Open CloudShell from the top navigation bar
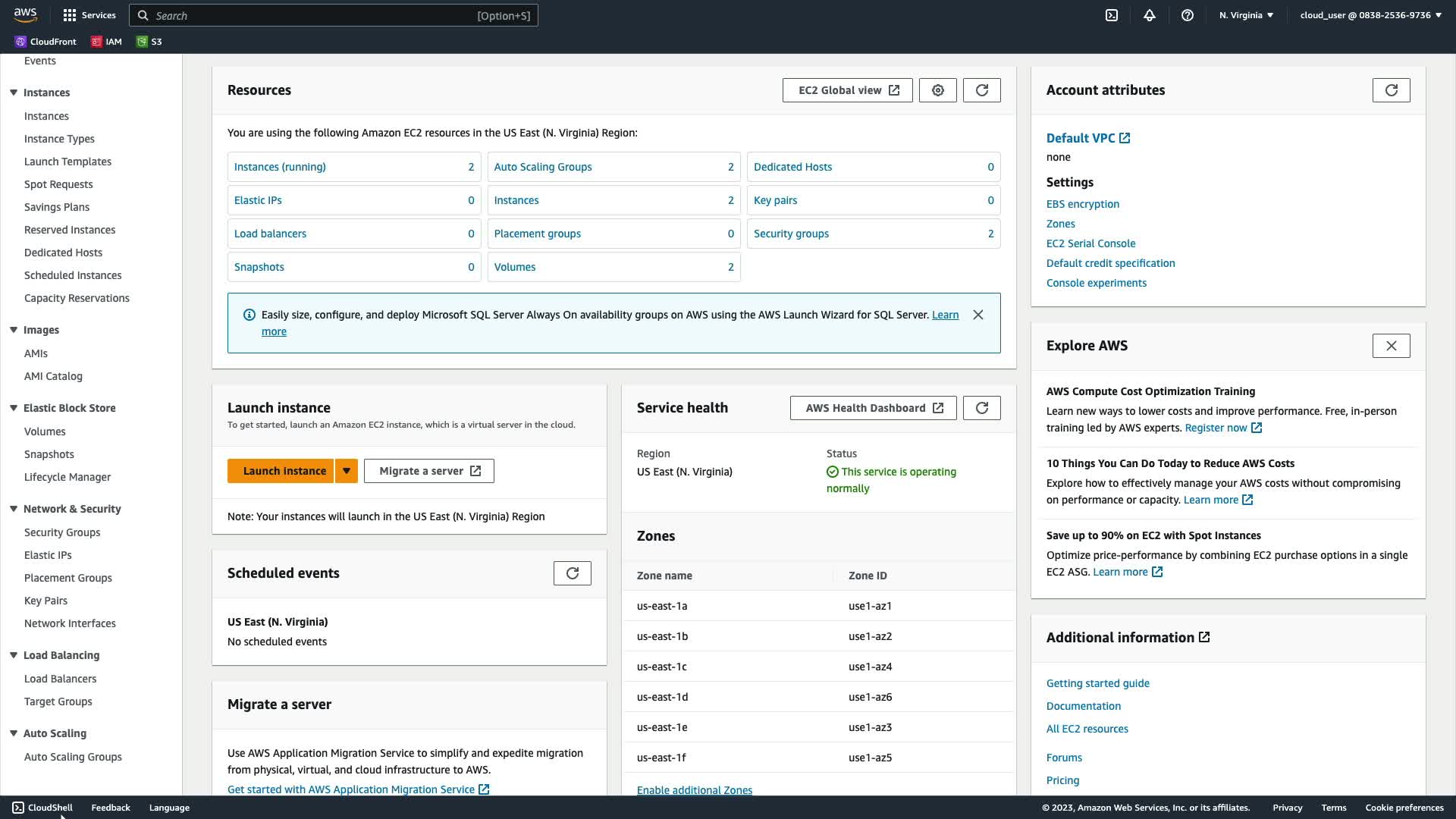Viewport: 1456px width, 819px height. pyautogui.click(x=1112, y=15)
